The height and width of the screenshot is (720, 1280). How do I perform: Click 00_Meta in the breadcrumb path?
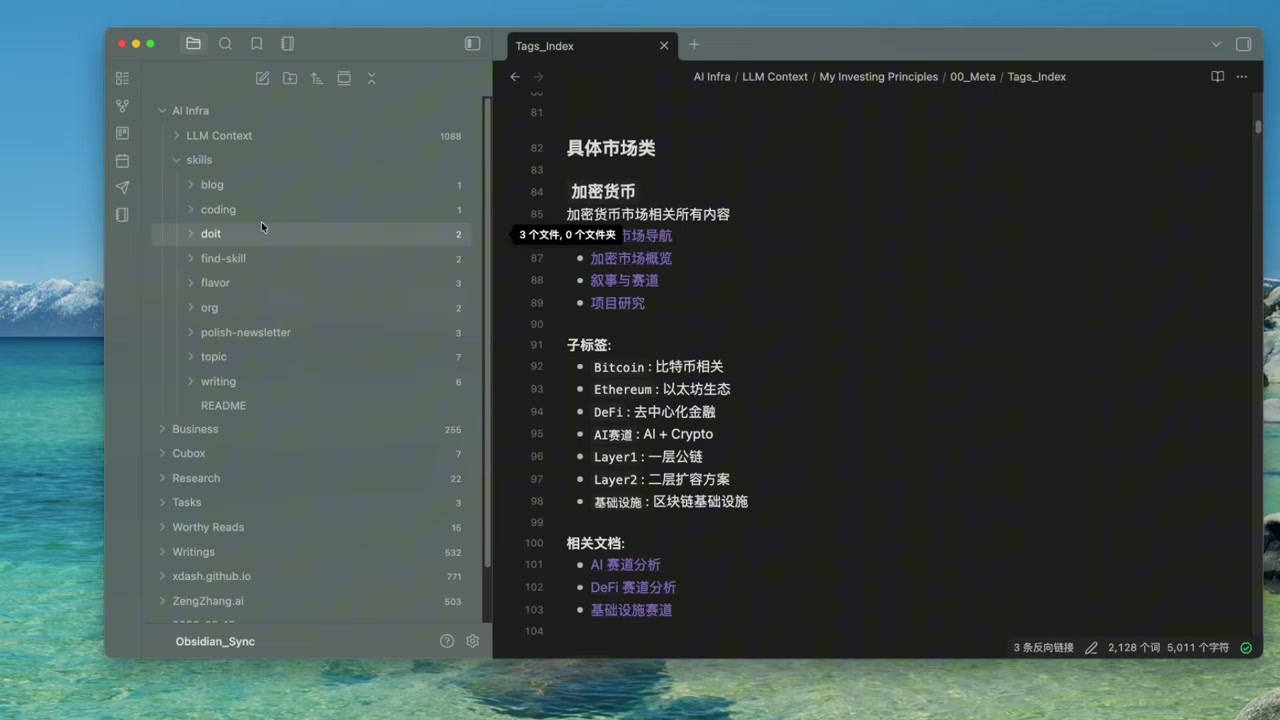pos(971,76)
